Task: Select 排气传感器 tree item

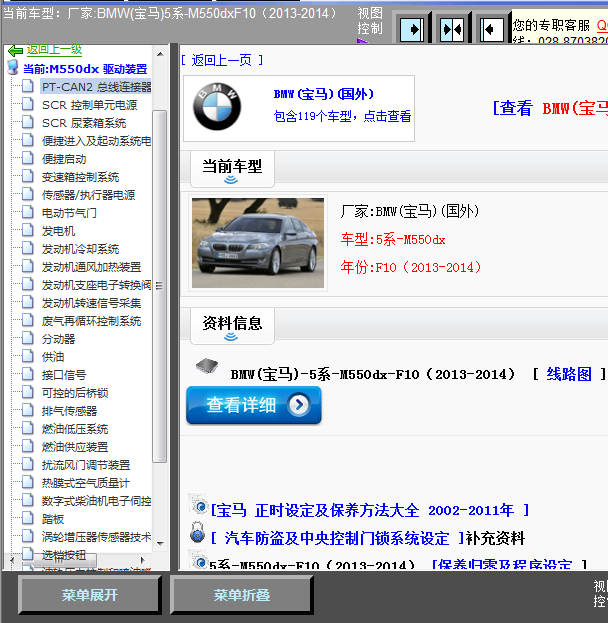Action: coord(69,411)
